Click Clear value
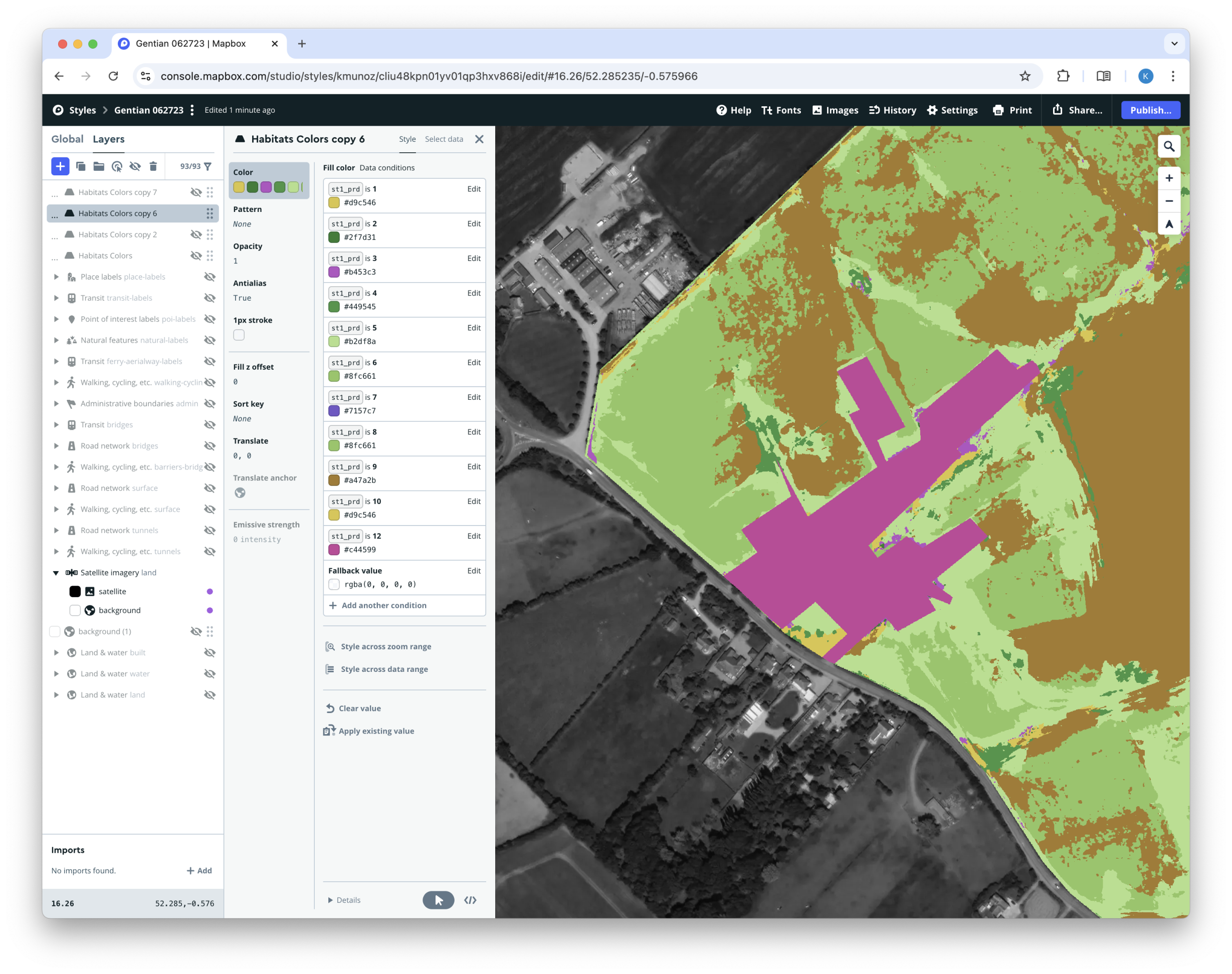 (353, 708)
